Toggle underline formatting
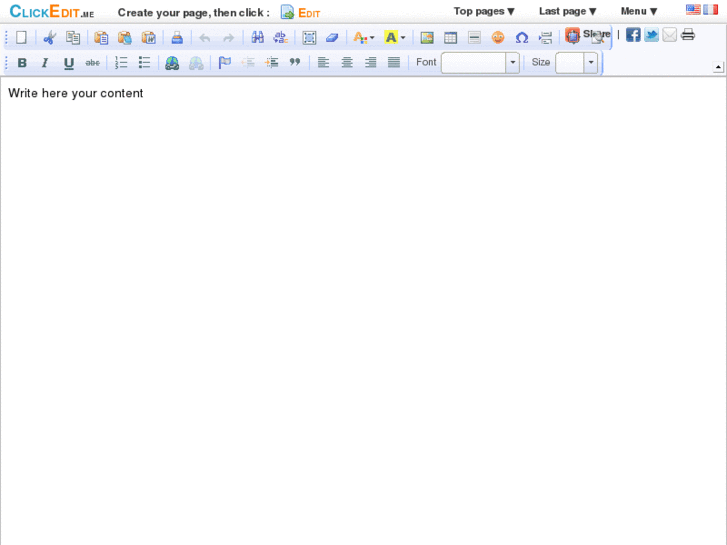 pyautogui.click(x=69, y=63)
